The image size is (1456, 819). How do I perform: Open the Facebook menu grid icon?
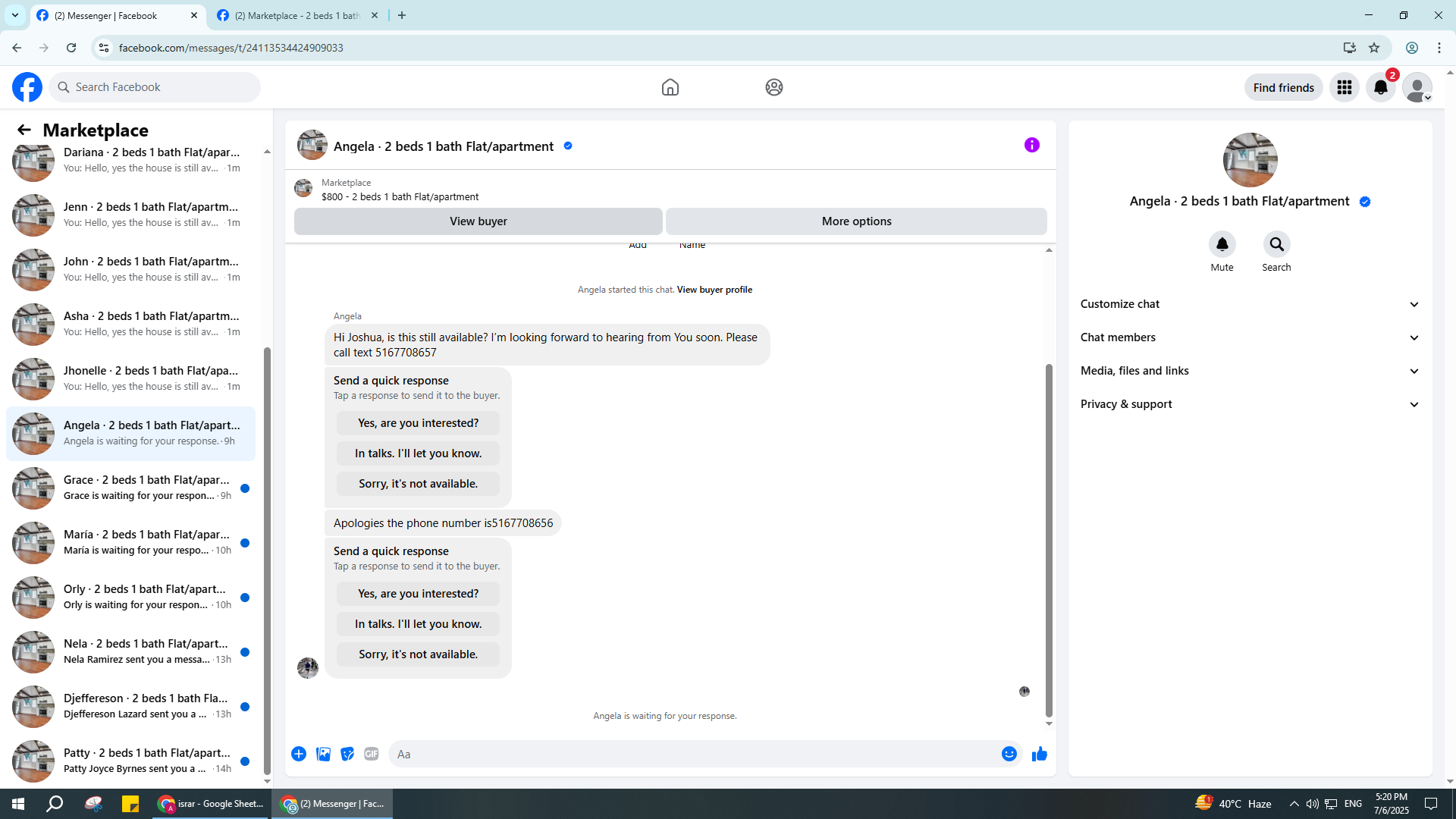pyautogui.click(x=1345, y=87)
